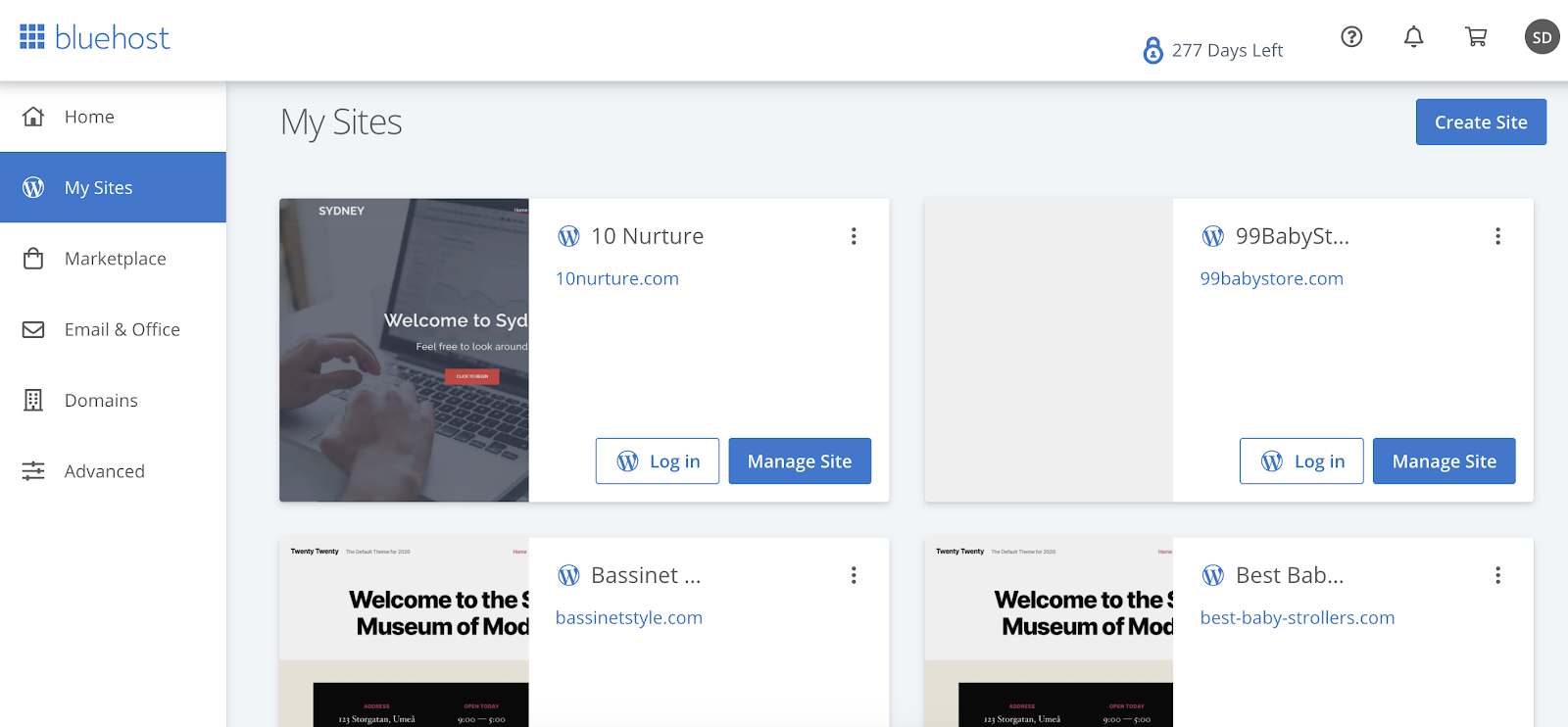Open the help question mark icon
1568x727 pixels.
[1351, 37]
